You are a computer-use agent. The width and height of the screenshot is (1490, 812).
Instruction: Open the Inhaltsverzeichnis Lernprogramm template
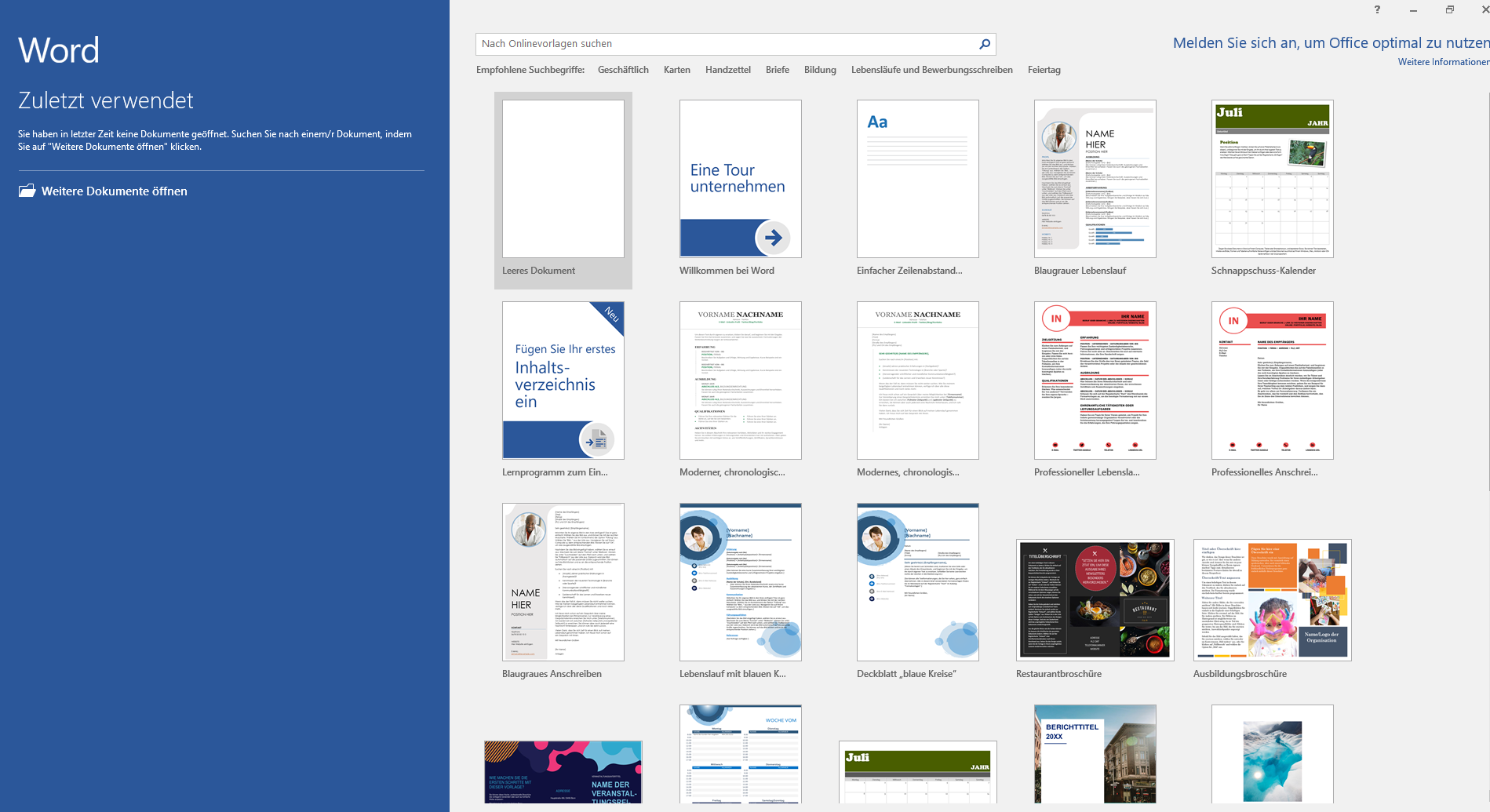tap(563, 381)
